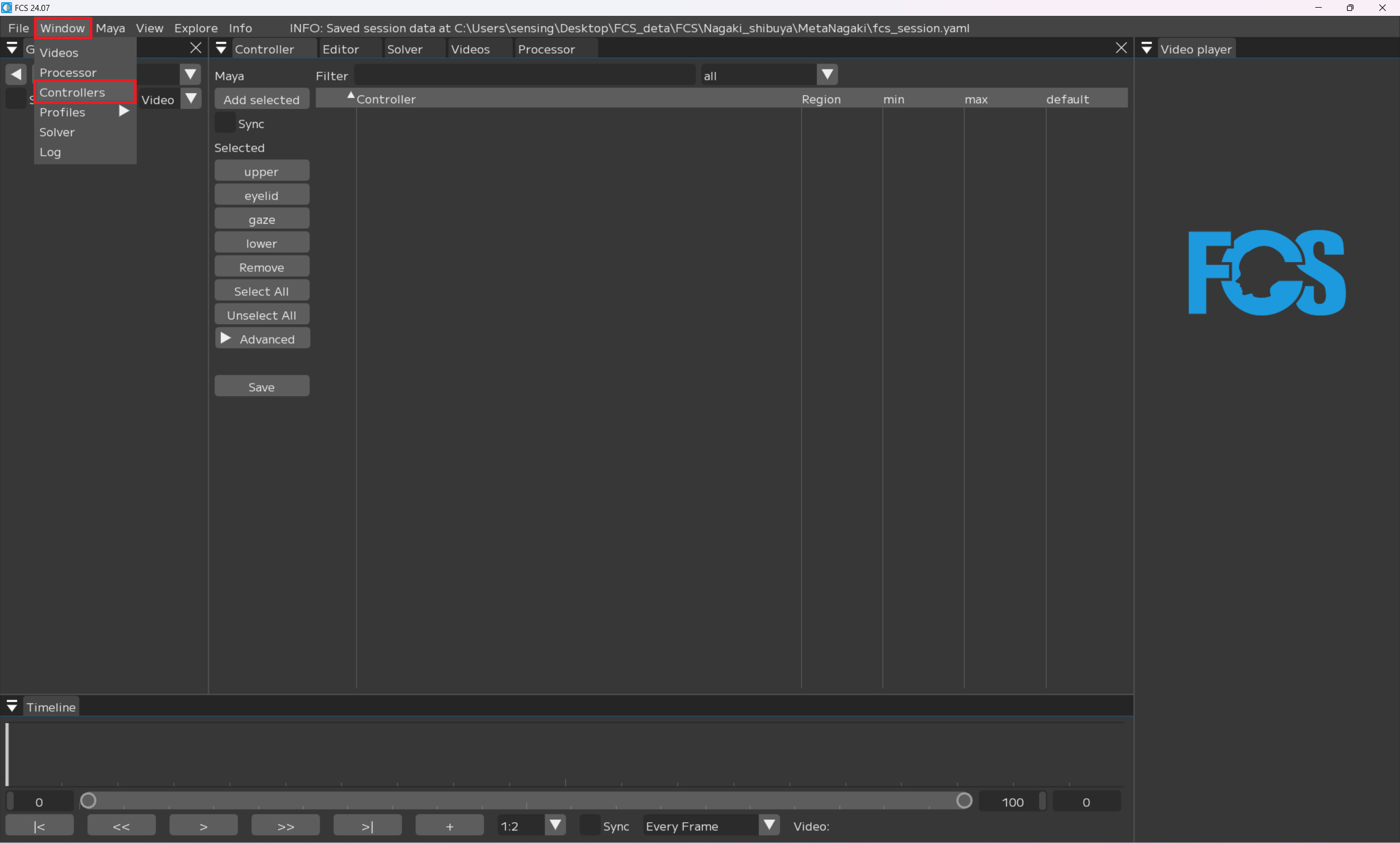Switch to the Editor tab
1400x843 pixels.
tap(341, 49)
